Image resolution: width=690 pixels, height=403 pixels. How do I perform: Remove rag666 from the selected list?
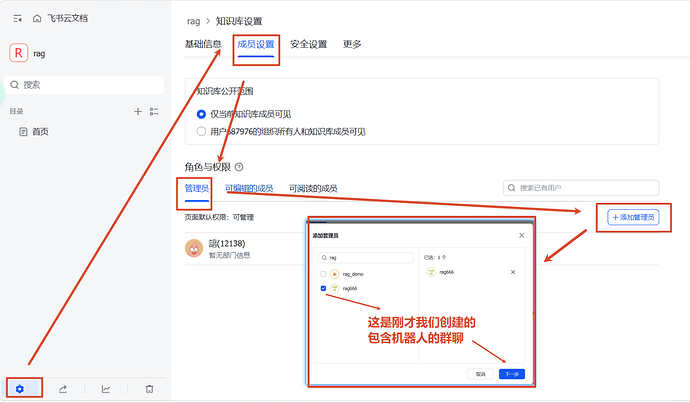(513, 272)
